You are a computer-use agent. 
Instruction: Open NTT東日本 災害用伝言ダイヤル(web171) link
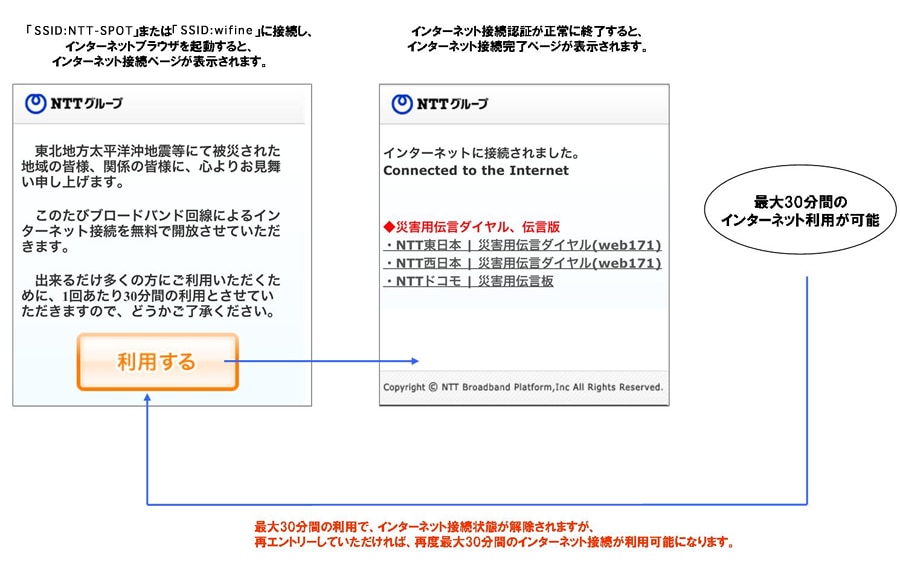522,245
